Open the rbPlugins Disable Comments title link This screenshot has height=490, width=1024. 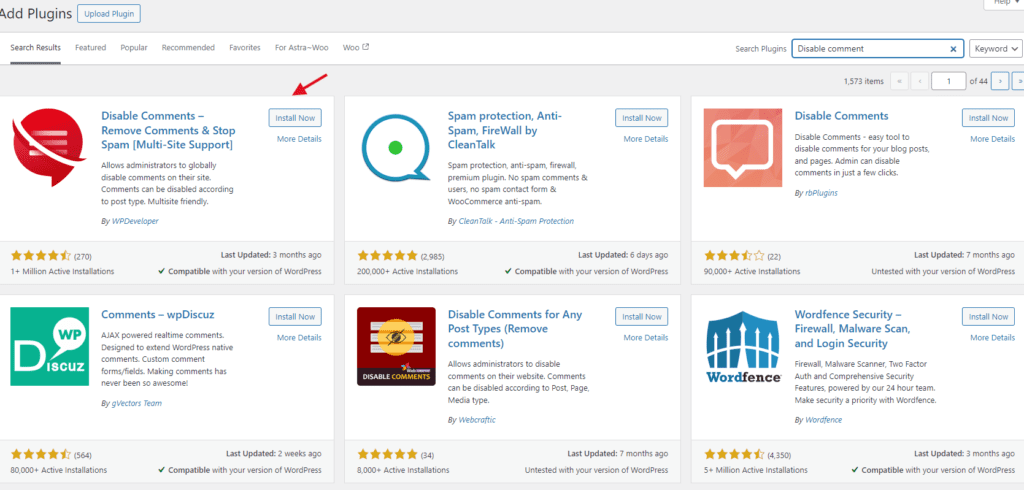click(x=841, y=116)
